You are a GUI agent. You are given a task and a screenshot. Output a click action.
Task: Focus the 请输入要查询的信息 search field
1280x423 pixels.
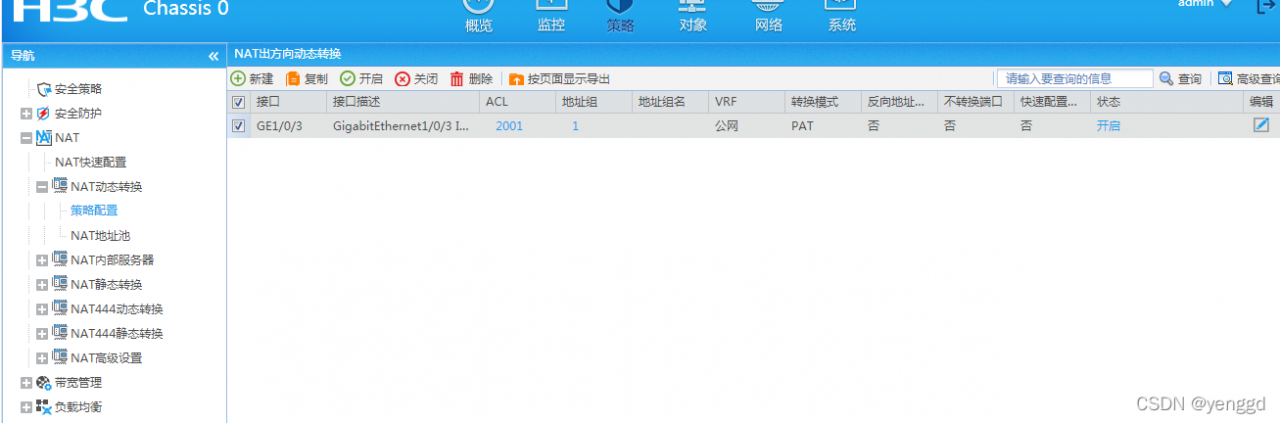tap(1075, 79)
